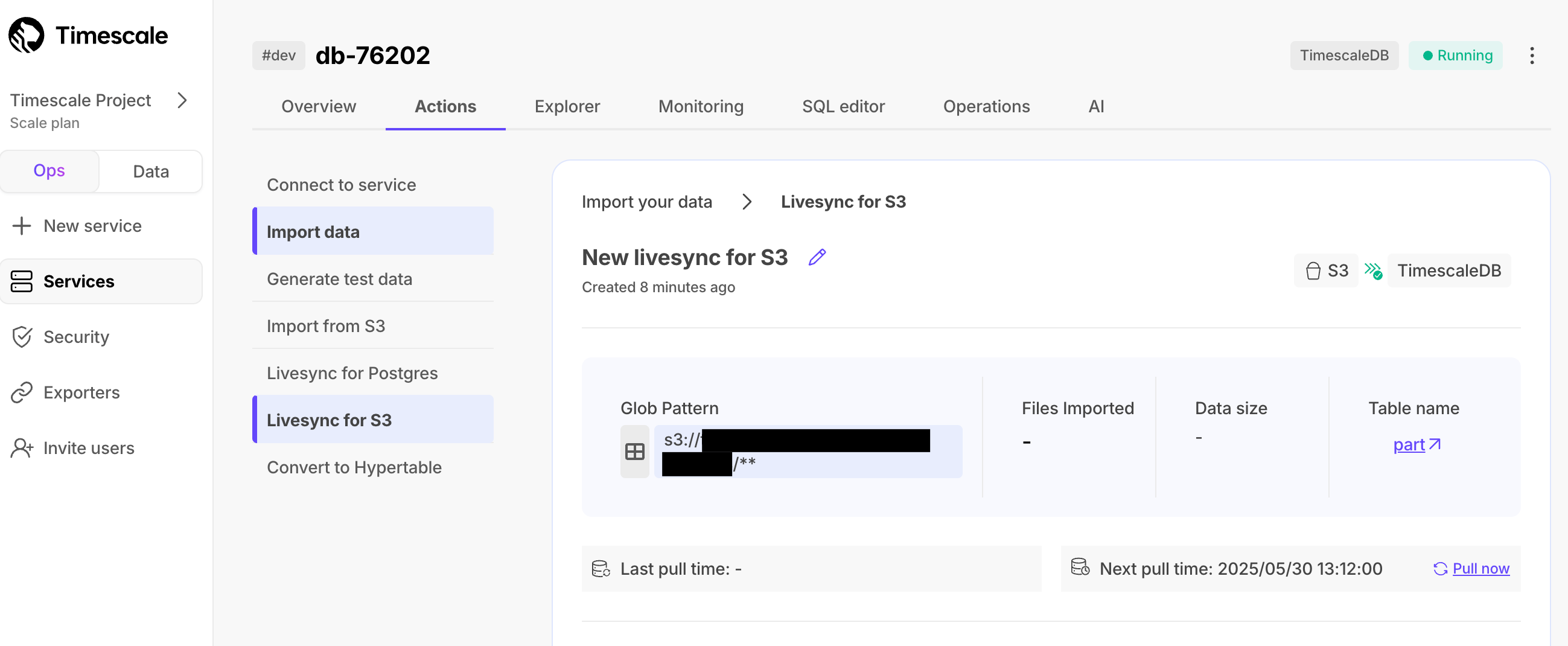Click the S3 source badge
1568x646 pixels.
point(1327,270)
